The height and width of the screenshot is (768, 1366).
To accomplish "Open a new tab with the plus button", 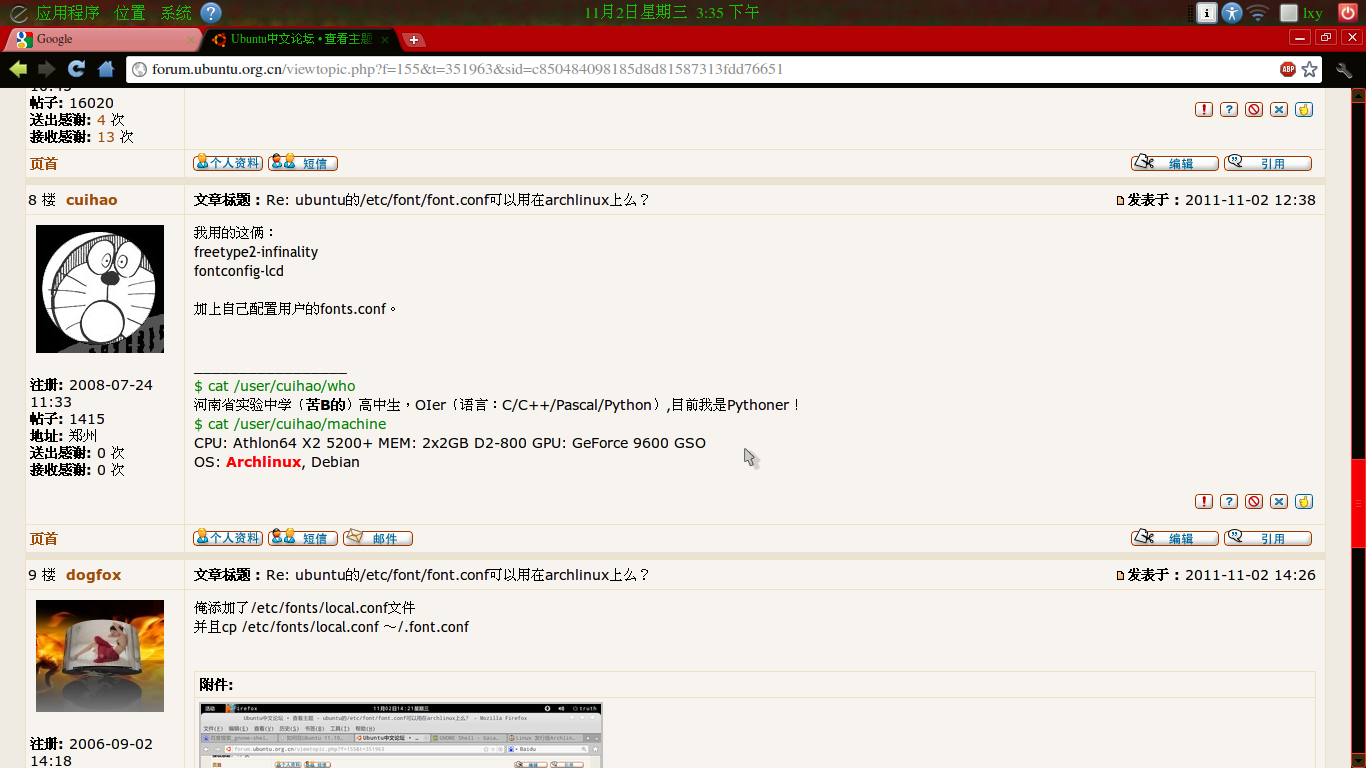I will pyautogui.click(x=413, y=40).
